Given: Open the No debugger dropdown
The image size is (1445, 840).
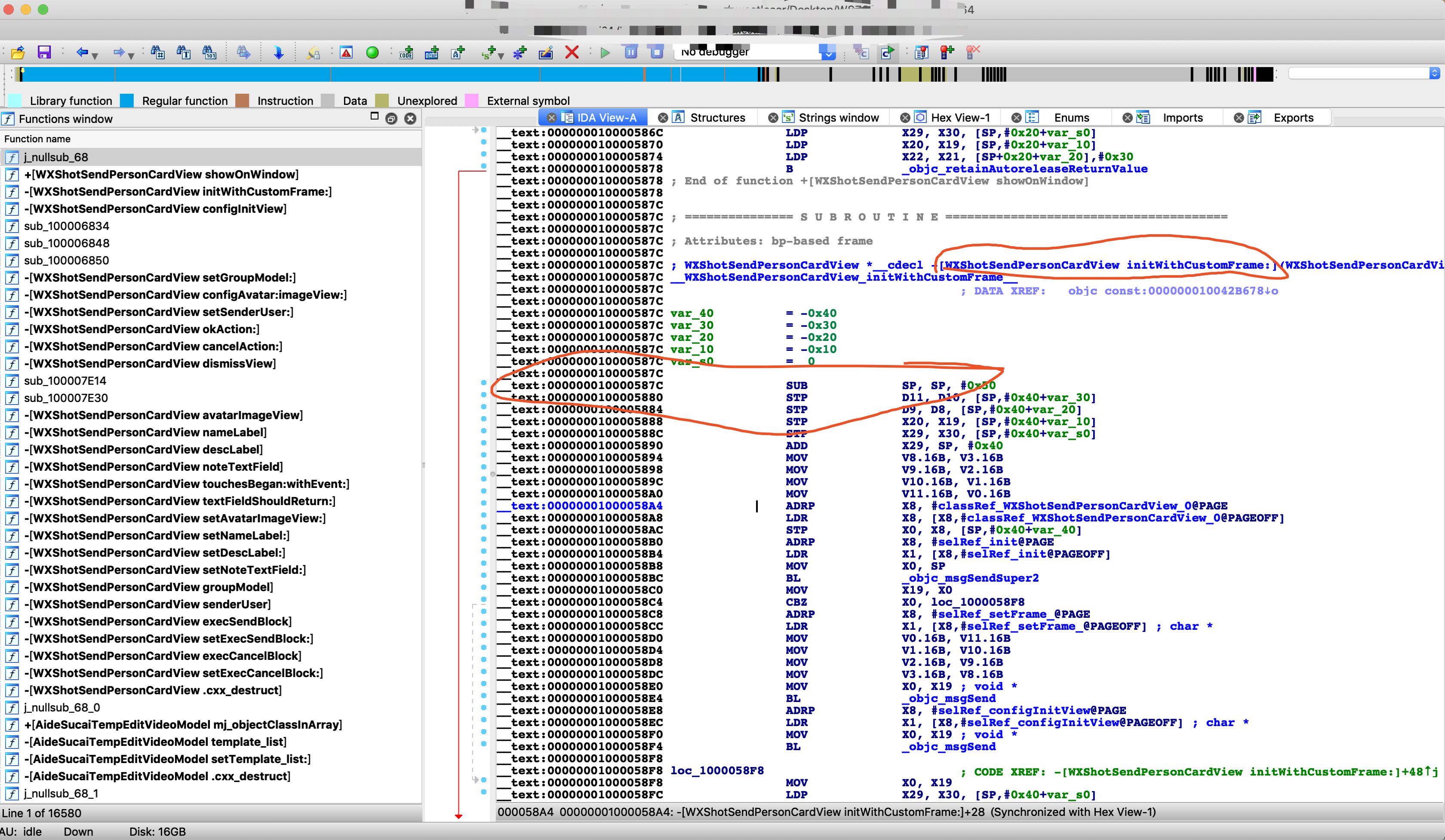Looking at the screenshot, I should (828, 53).
